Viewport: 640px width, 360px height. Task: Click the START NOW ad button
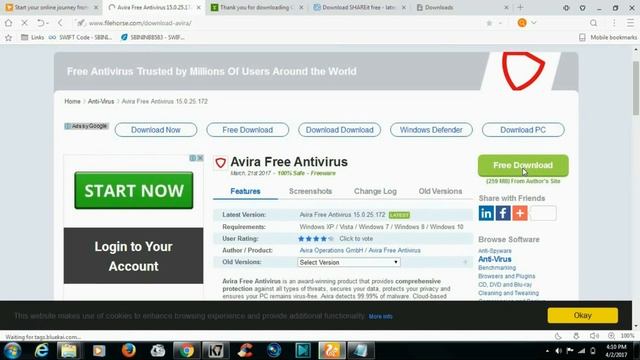pyautogui.click(x=133, y=191)
